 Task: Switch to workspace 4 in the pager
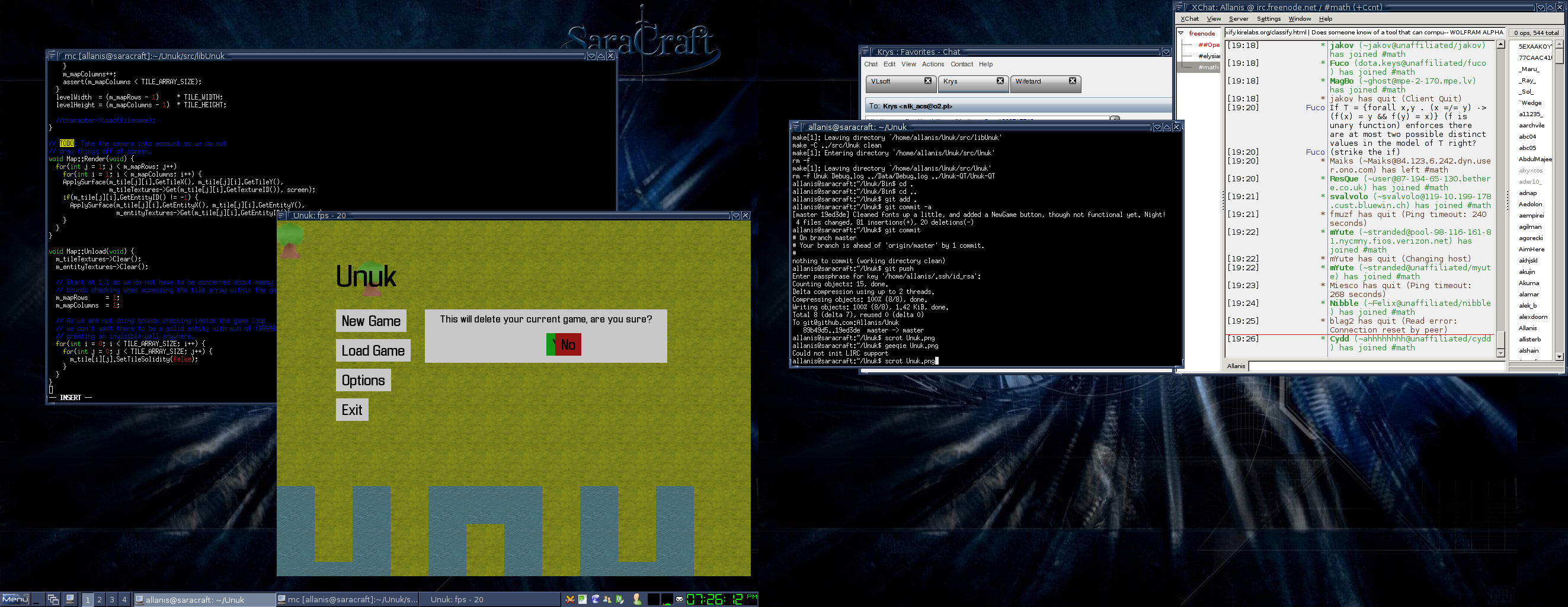coord(124,600)
